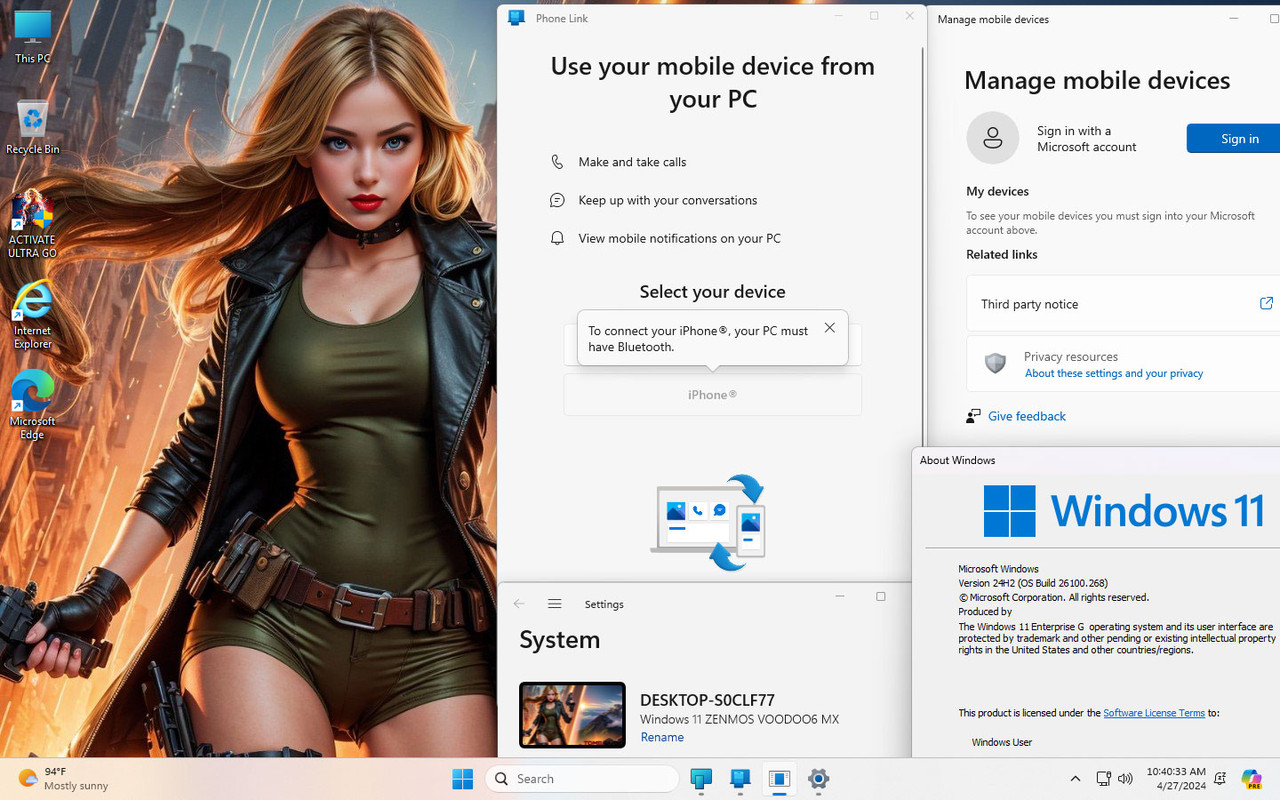Viewport: 1280px width, 800px height.
Task: Click the second Phone Link taskbar icon next to Search
Action: pos(740,778)
